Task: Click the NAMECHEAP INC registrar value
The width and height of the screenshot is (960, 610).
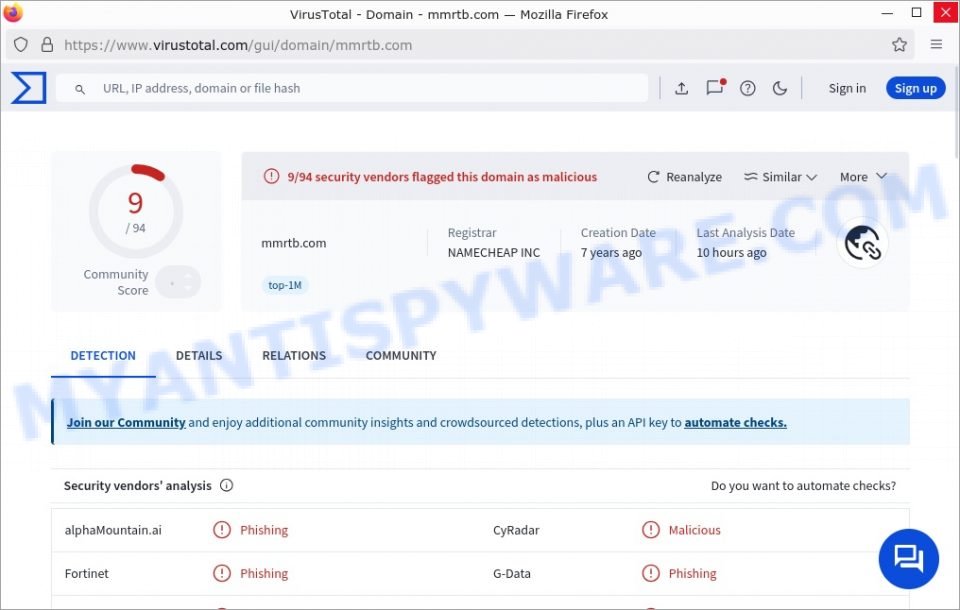Action: pyautogui.click(x=493, y=252)
